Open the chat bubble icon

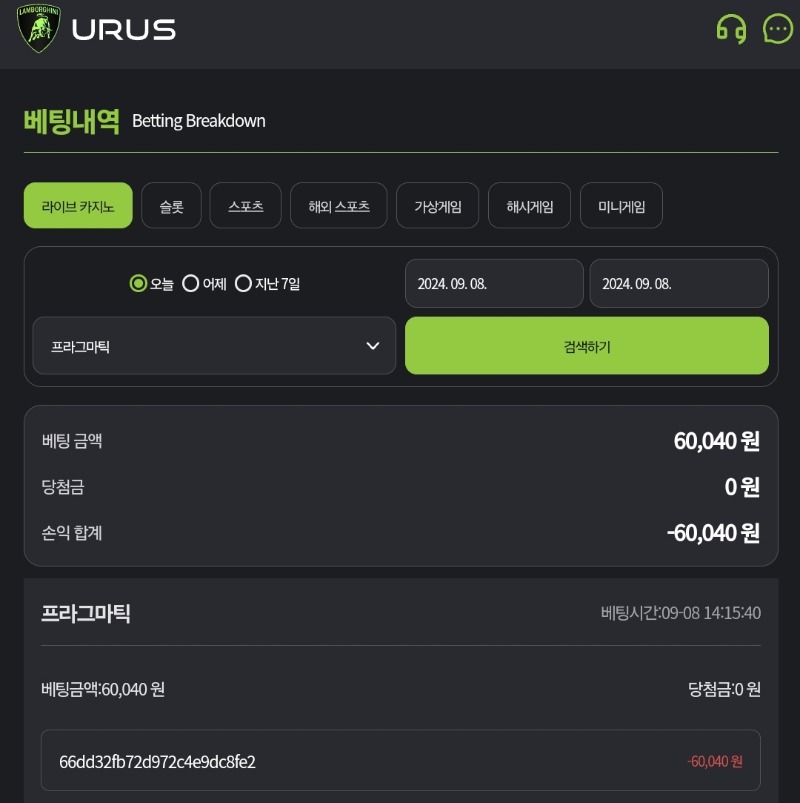(x=777, y=29)
